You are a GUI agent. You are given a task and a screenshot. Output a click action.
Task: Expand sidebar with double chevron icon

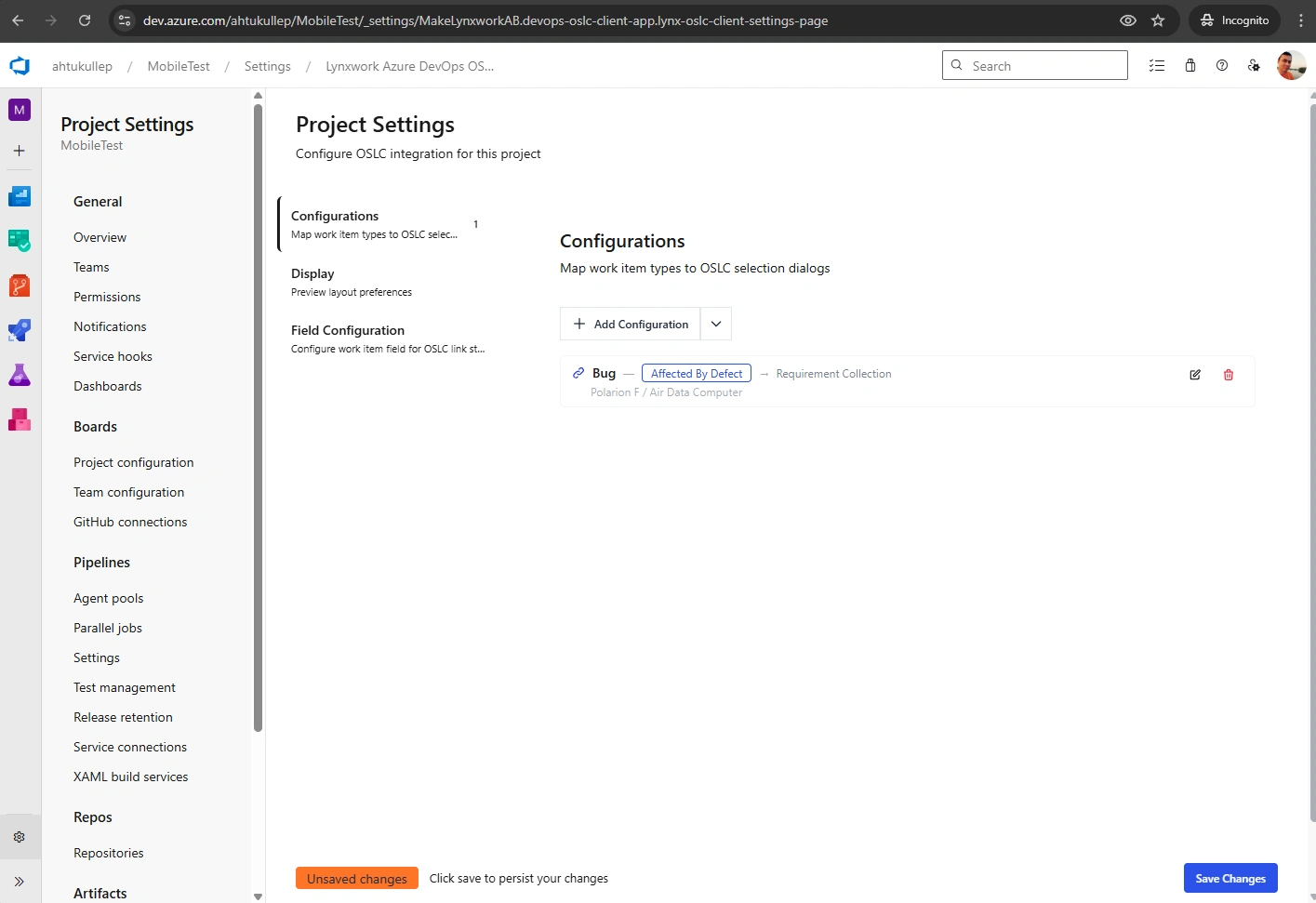(20, 882)
